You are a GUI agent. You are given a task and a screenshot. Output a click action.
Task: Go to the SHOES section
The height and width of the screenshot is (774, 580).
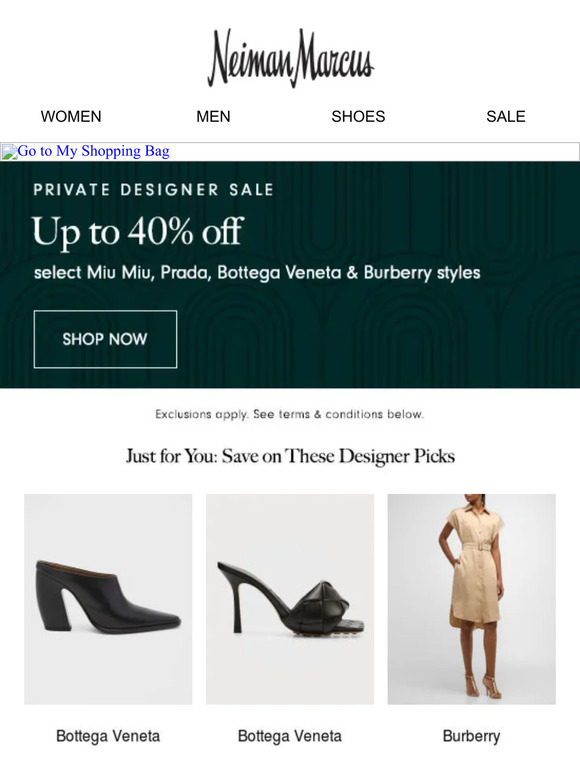(x=358, y=116)
